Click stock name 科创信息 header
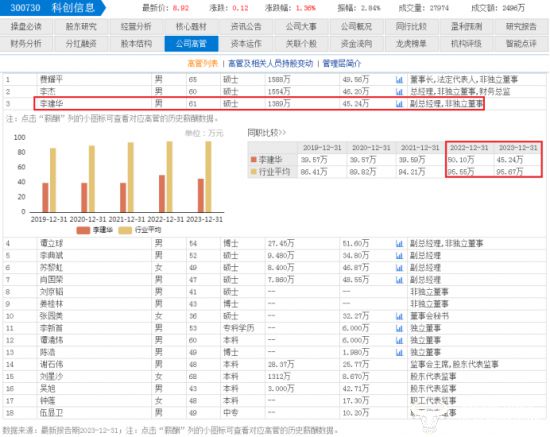550x437 pixels. 73,8
